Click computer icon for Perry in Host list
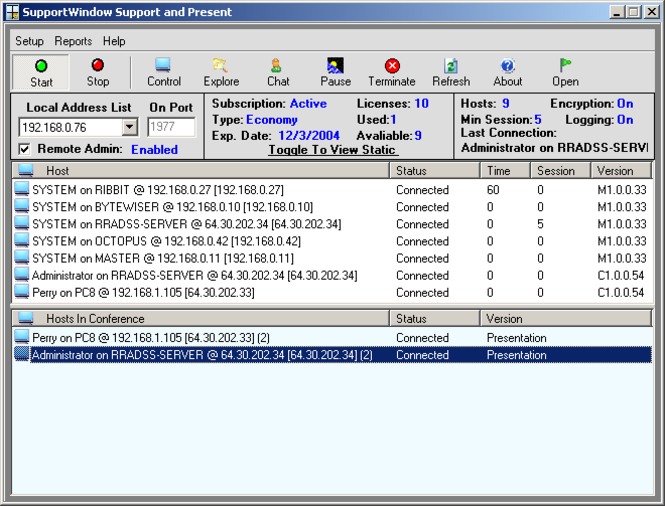 click(22, 292)
